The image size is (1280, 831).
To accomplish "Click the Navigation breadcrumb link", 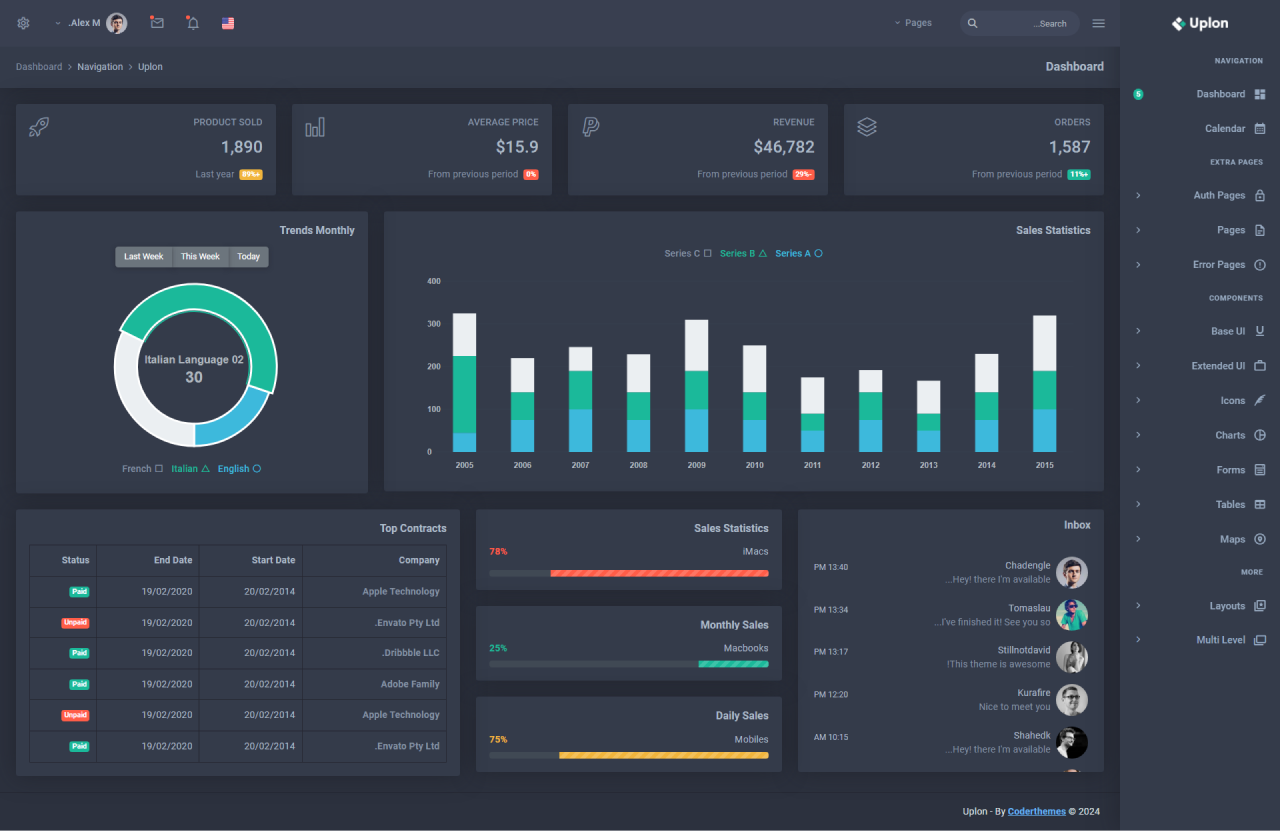I will pos(100,67).
